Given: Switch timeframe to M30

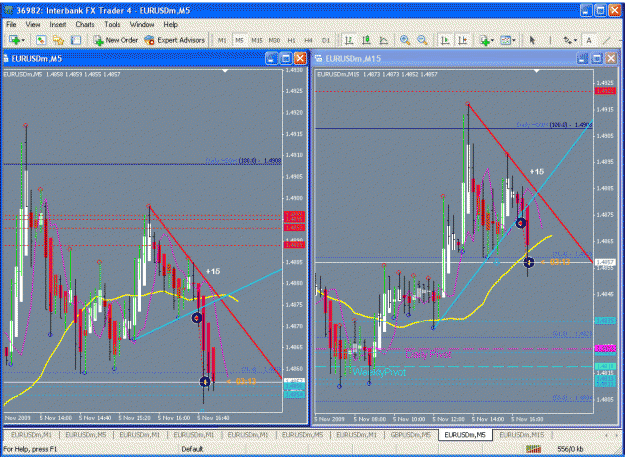Looking at the screenshot, I should tap(274, 40).
